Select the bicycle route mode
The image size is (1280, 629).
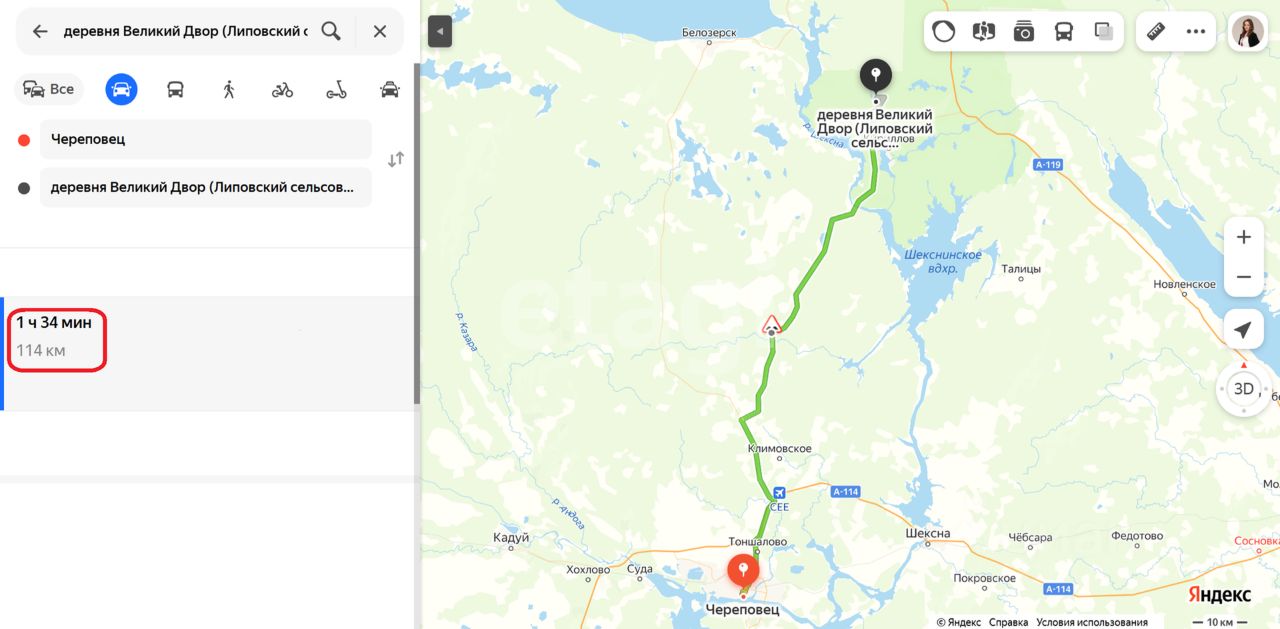pos(282,90)
